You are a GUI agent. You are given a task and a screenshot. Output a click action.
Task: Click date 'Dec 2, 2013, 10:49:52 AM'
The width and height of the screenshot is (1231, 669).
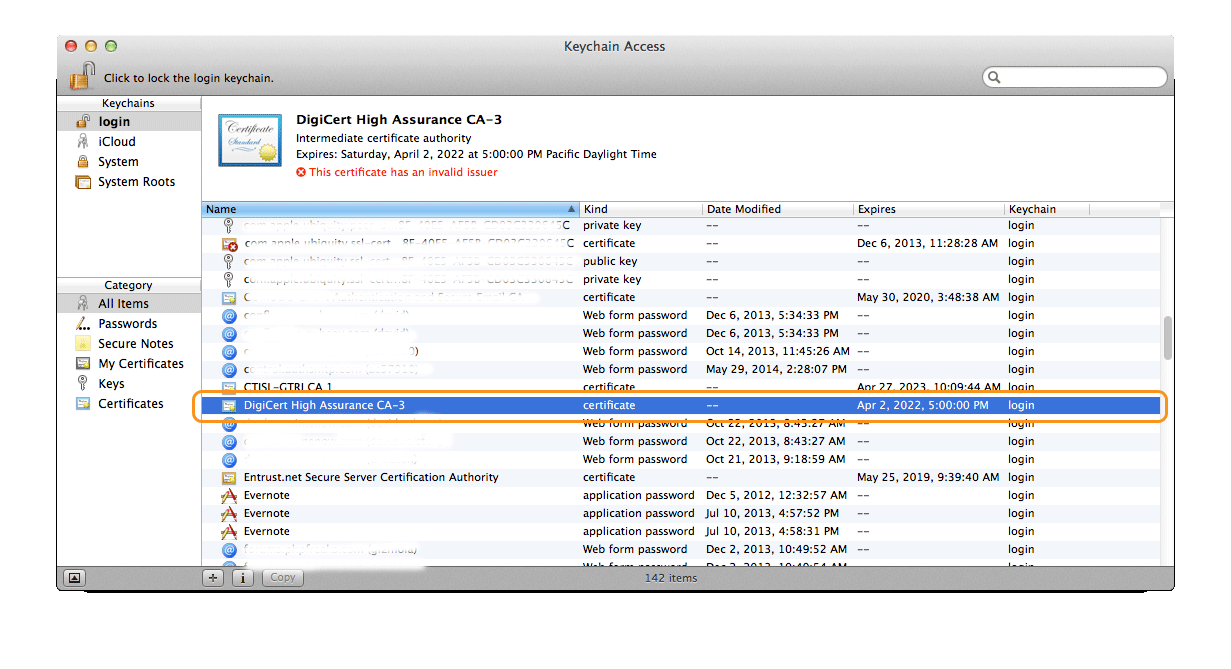[776, 549]
